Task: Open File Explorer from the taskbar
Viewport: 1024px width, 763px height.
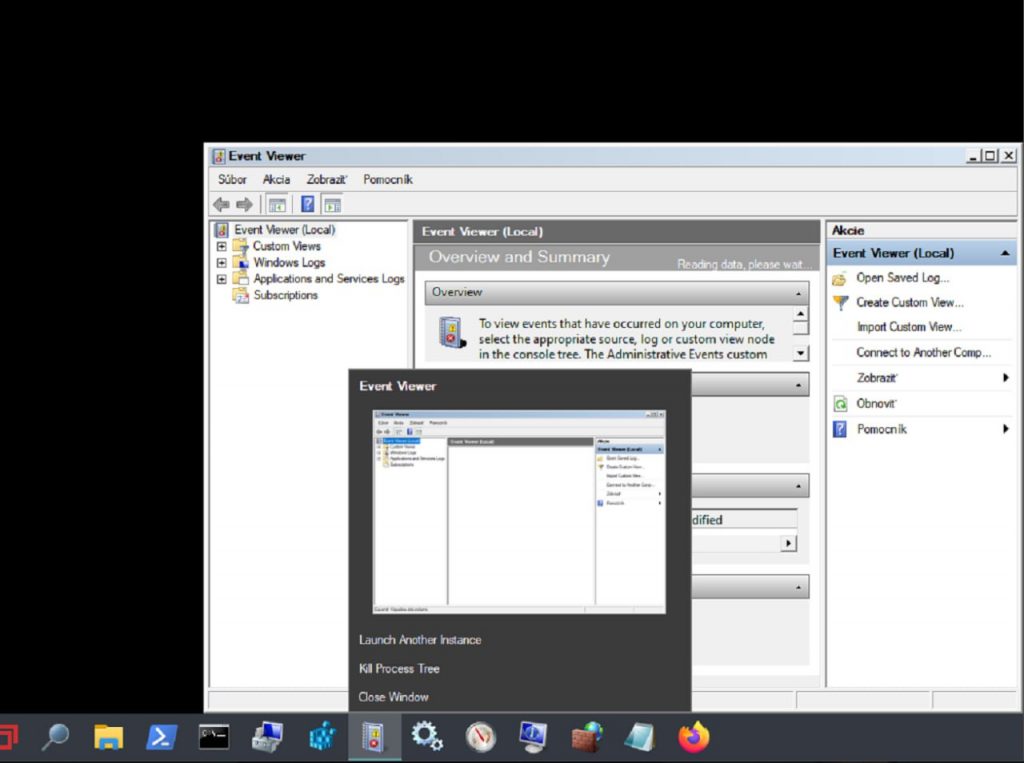Action: click(x=108, y=737)
